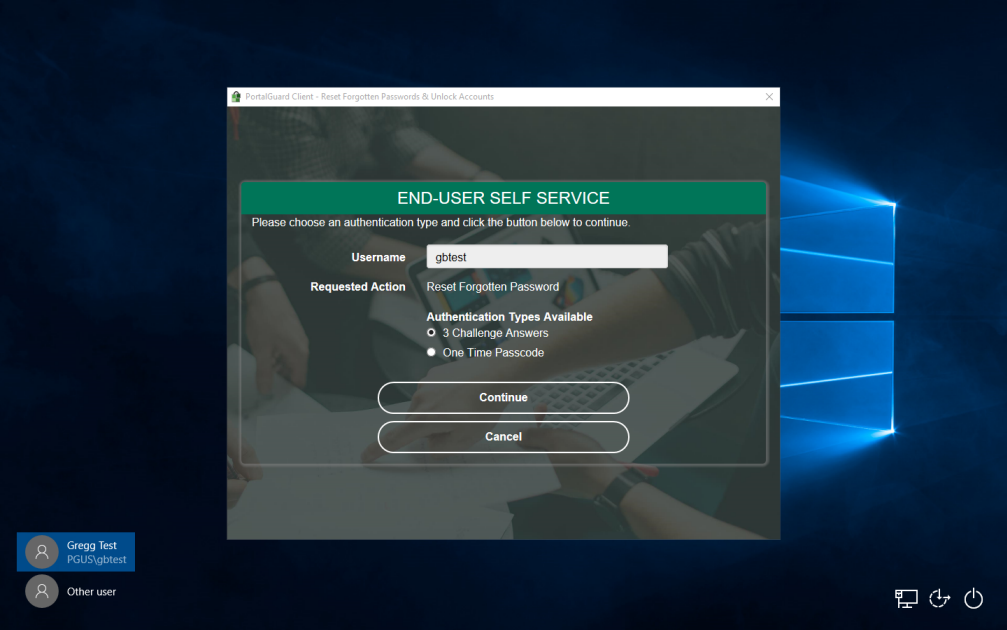Open the power options icon
Image resolution: width=1007 pixels, height=630 pixels.
tap(974, 599)
